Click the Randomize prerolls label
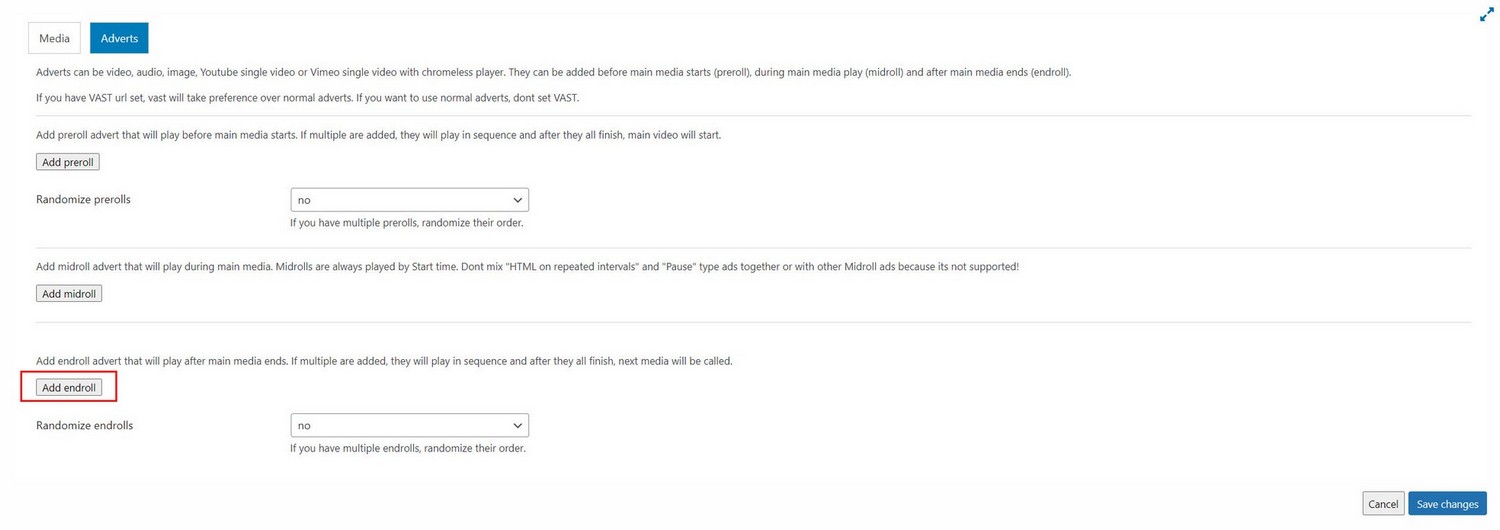 click(x=83, y=199)
